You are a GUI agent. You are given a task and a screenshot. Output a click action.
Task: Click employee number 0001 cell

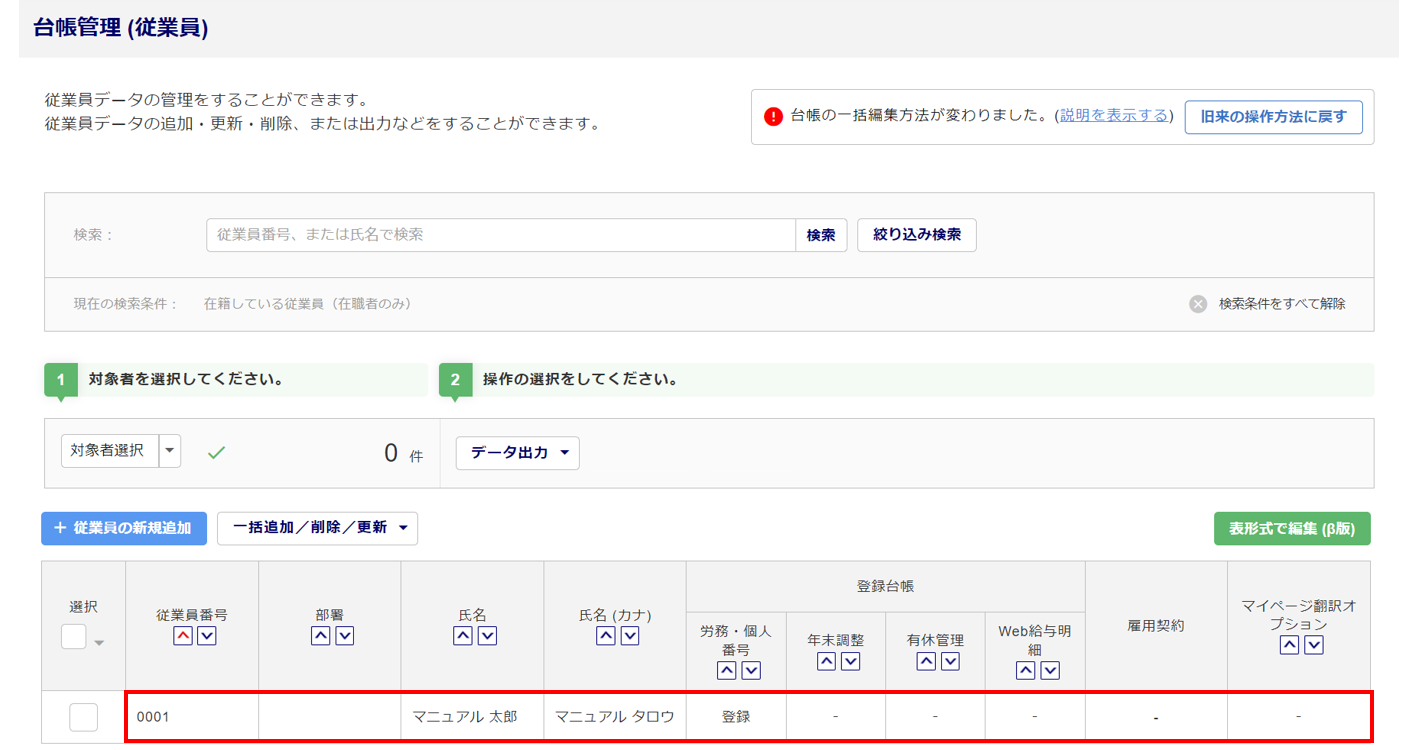[x=192, y=717]
